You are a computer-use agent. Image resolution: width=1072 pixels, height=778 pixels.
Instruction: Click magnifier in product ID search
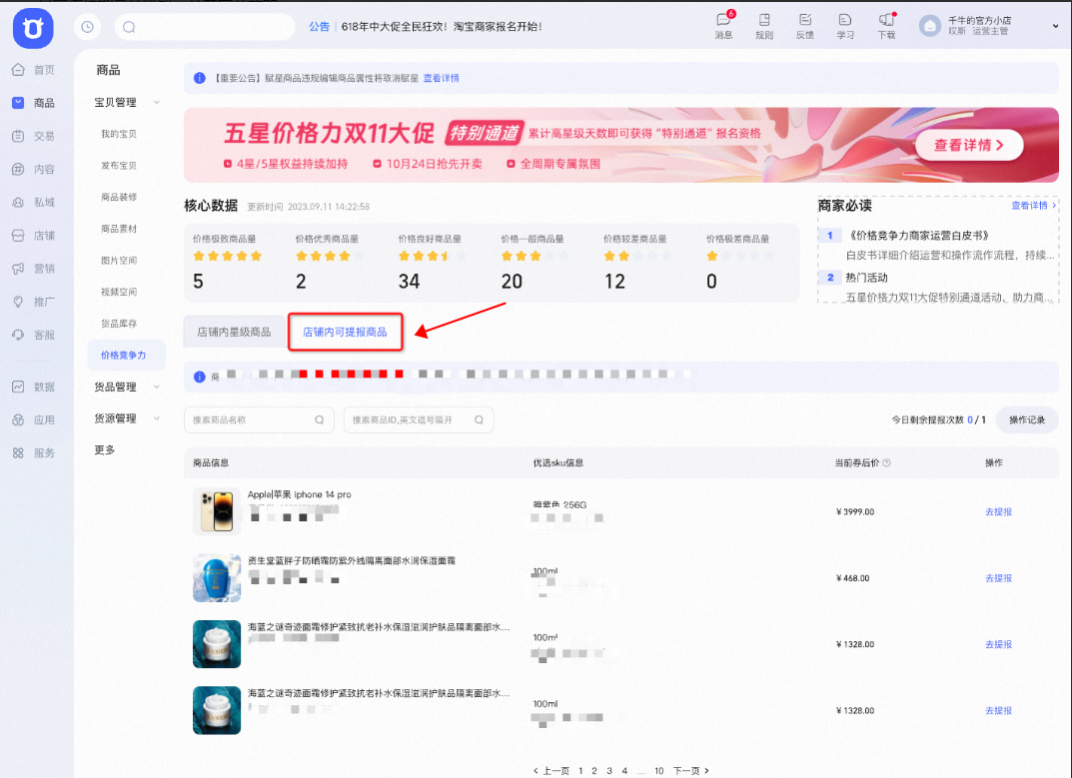pos(479,420)
